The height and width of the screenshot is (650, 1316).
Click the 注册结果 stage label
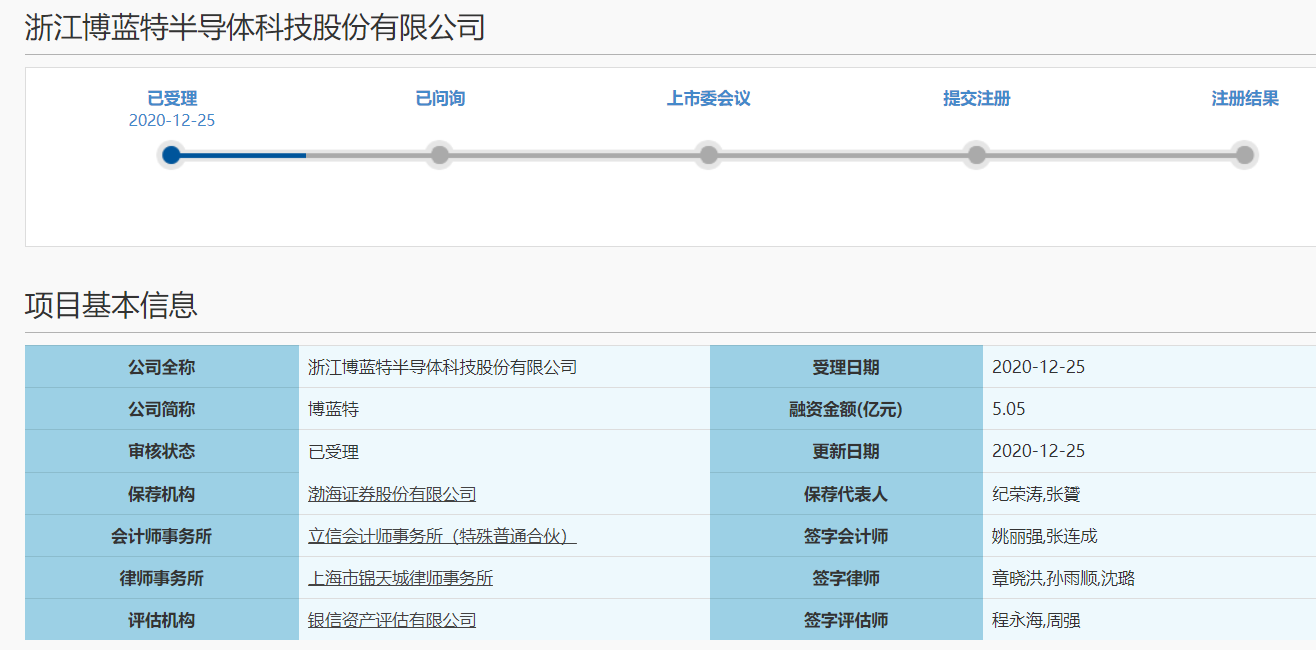[x=1245, y=98]
